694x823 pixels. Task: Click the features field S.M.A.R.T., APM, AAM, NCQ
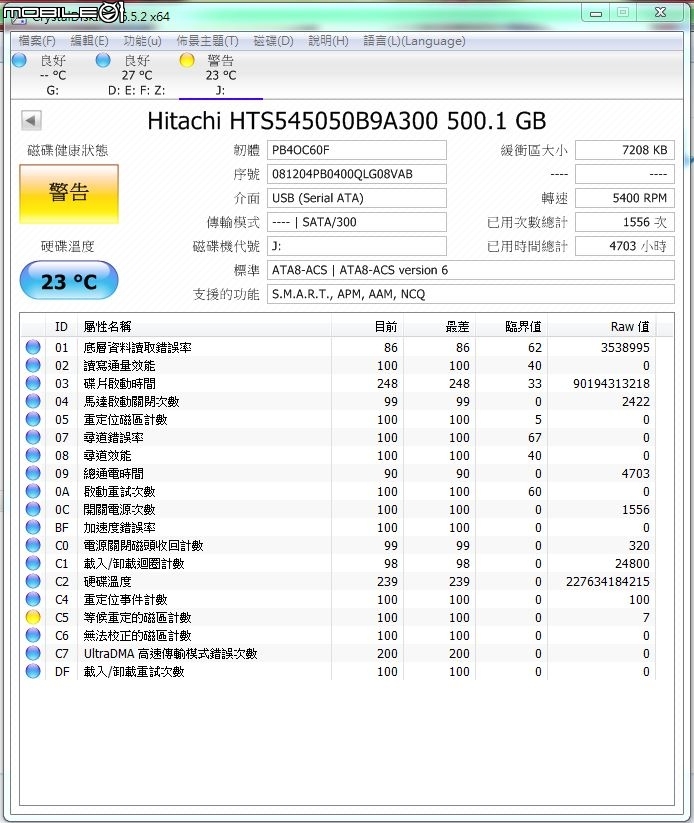coord(471,294)
